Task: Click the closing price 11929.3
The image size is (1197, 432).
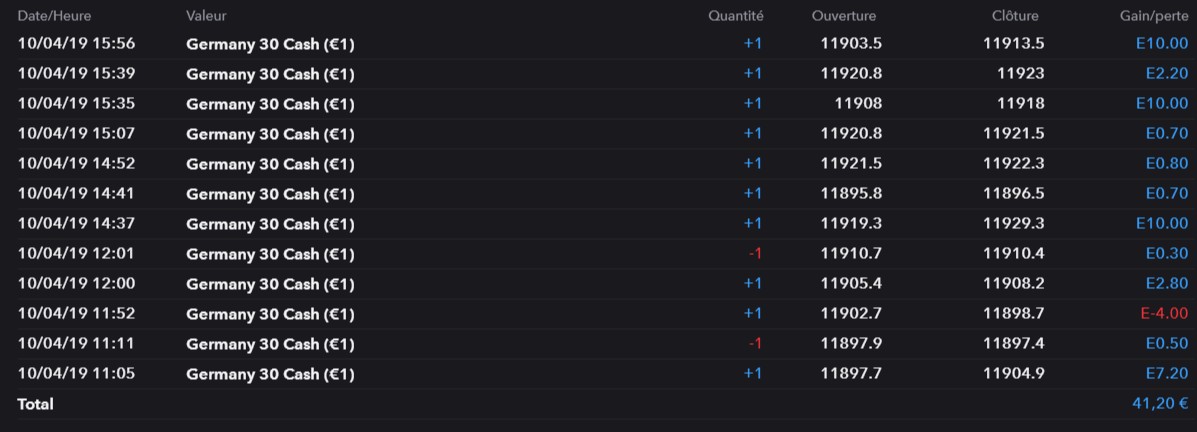Action: pyautogui.click(x=1013, y=224)
